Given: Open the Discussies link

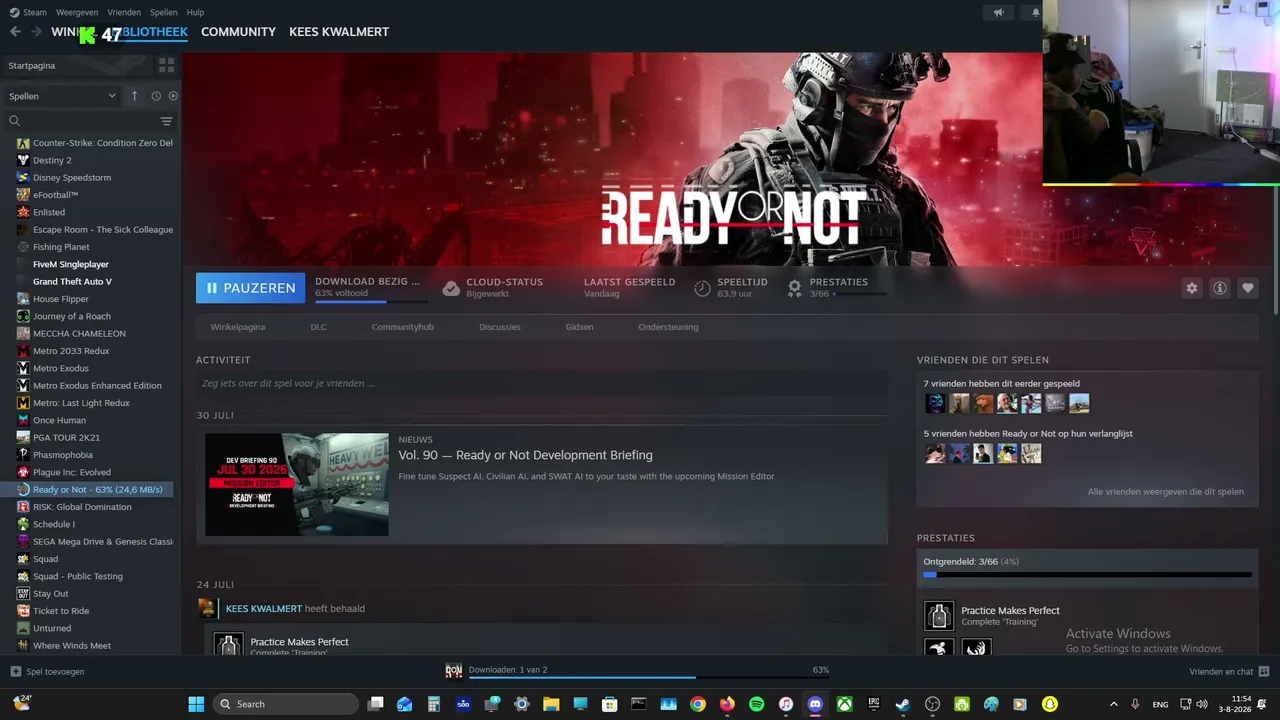Looking at the screenshot, I should click(500, 327).
